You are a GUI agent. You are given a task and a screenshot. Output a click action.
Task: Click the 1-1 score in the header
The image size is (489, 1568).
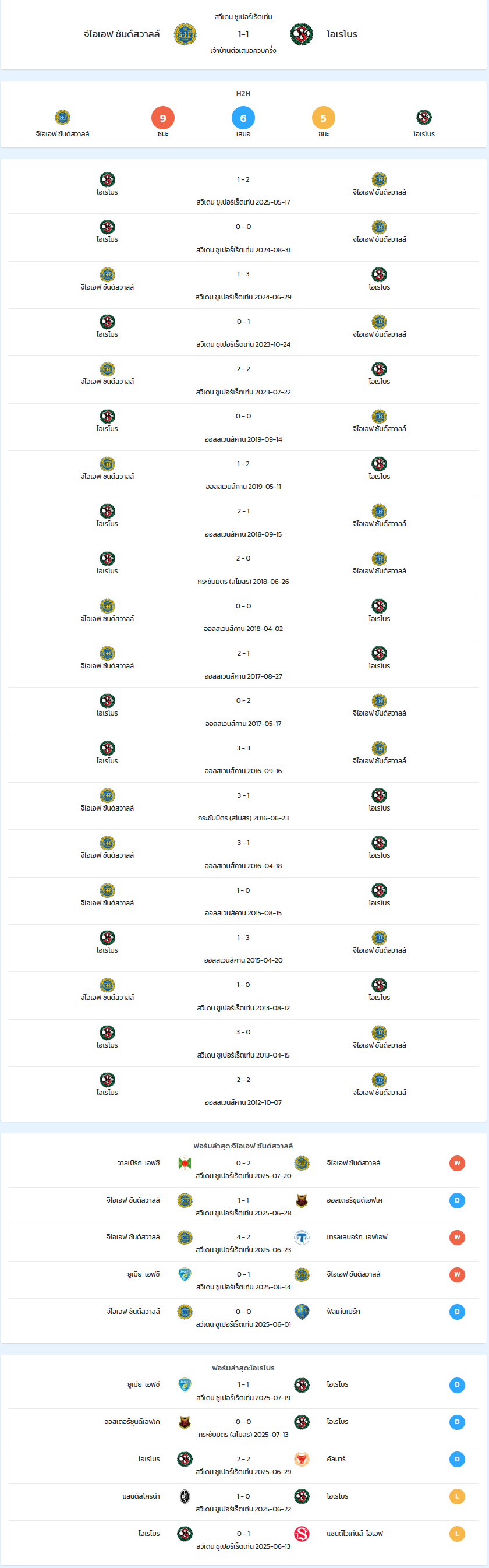243,34
